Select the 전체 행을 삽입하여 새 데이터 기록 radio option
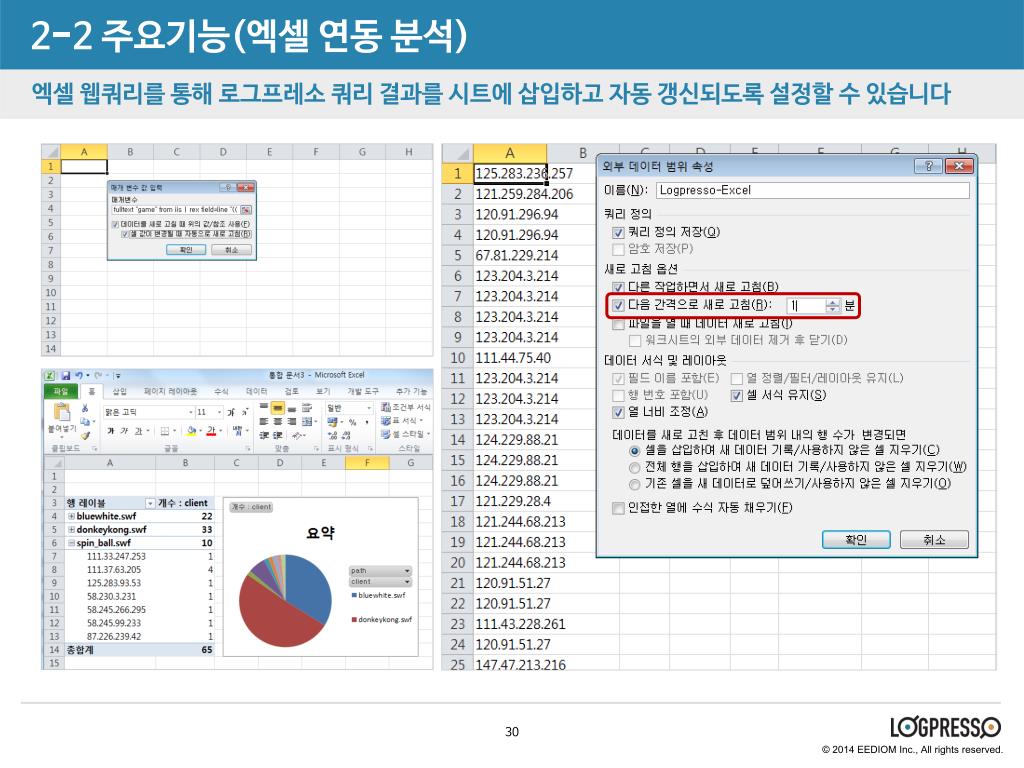 point(634,468)
